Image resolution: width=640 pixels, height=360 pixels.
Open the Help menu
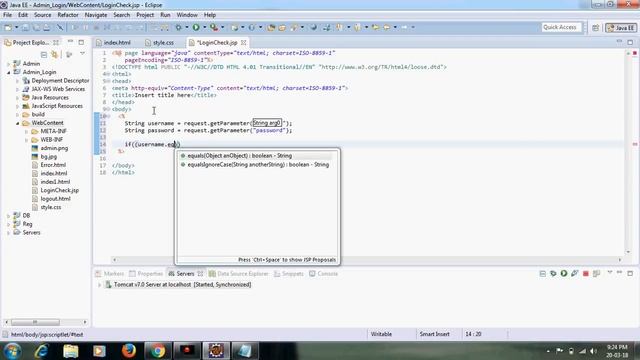[210, 15]
